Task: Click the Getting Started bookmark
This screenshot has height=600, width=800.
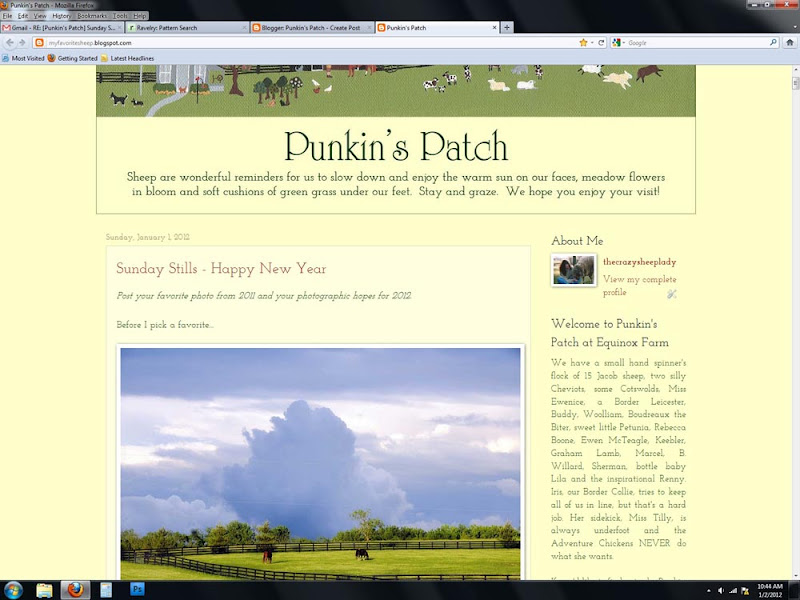Action: (x=72, y=58)
